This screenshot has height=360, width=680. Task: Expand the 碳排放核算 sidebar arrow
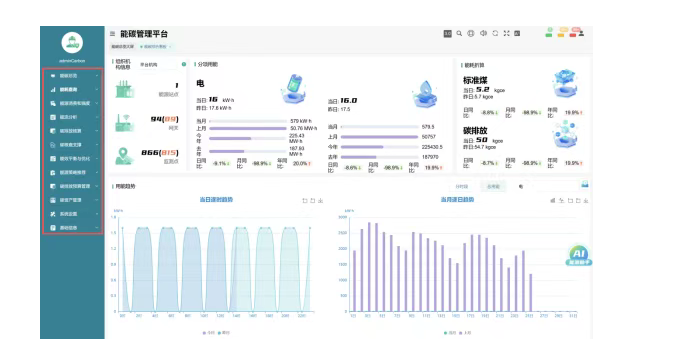coord(97,131)
